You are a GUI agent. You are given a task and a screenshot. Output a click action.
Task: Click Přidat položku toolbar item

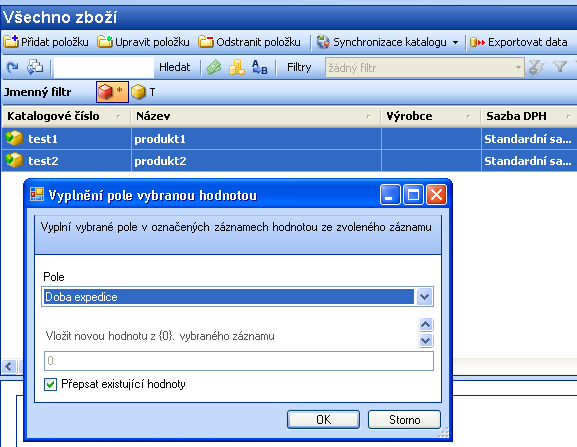[x=46, y=42]
